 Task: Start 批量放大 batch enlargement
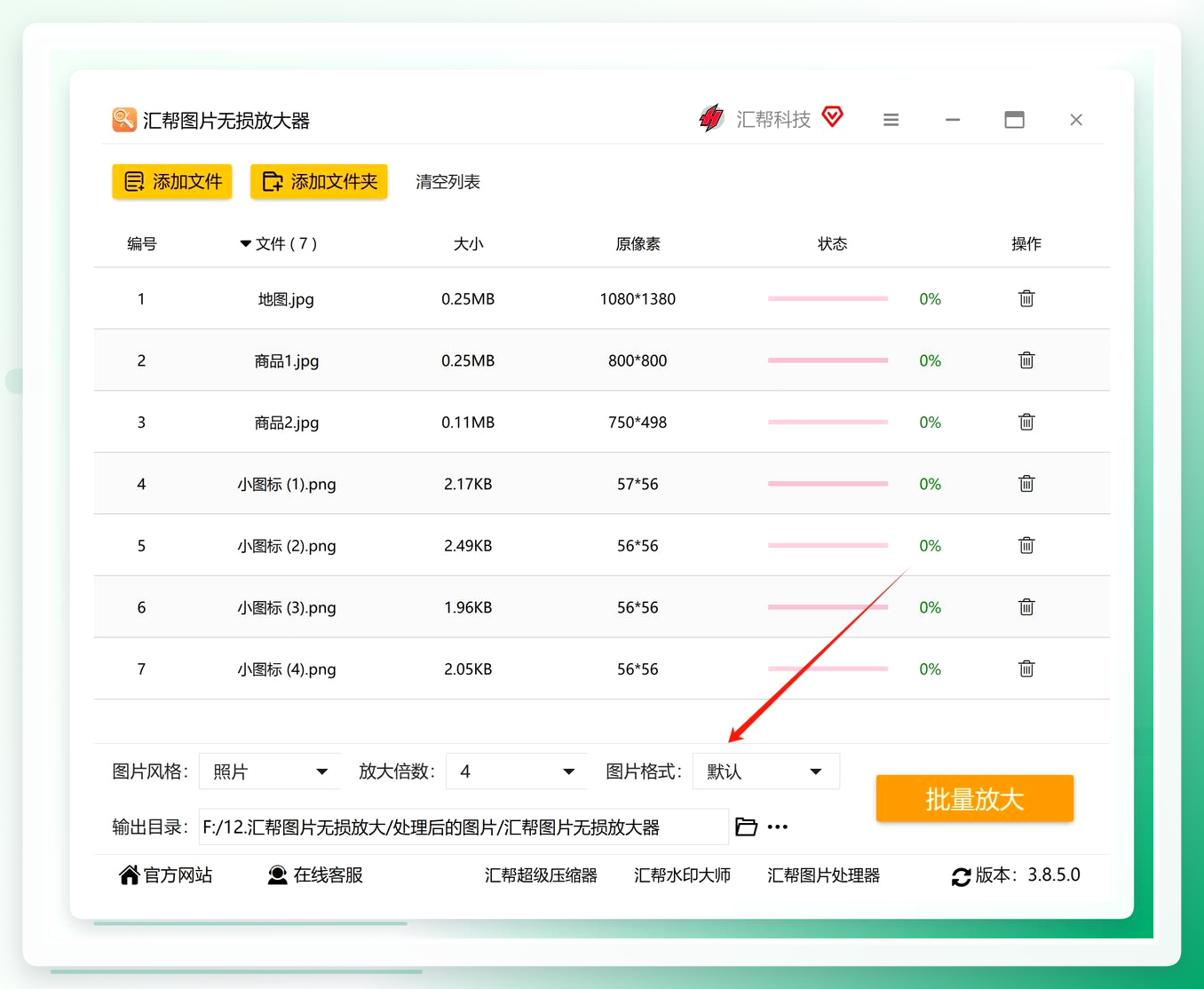pyautogui.click(x=974, y=798)
